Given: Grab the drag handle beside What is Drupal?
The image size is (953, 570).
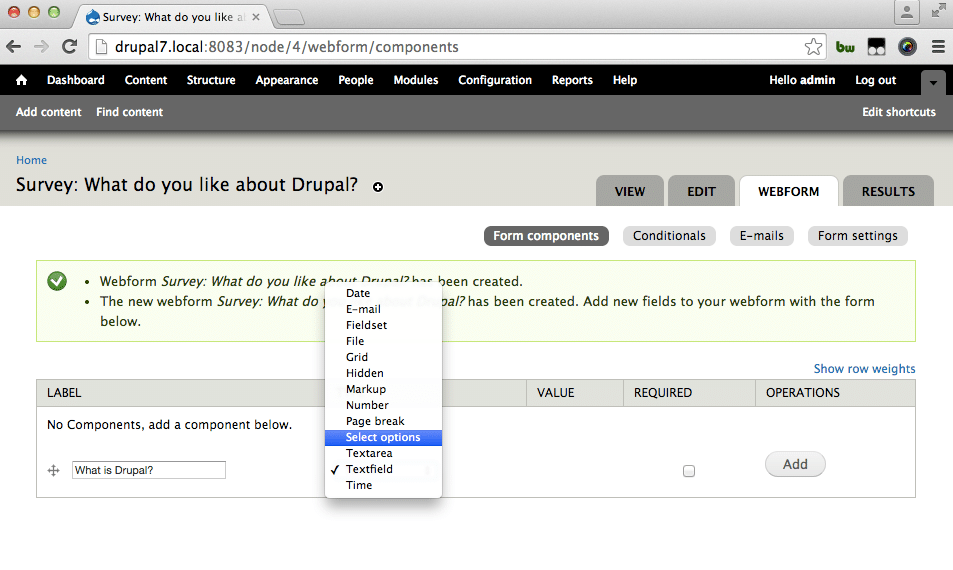Looking at the screenshot, I should [x=53, y=470].
